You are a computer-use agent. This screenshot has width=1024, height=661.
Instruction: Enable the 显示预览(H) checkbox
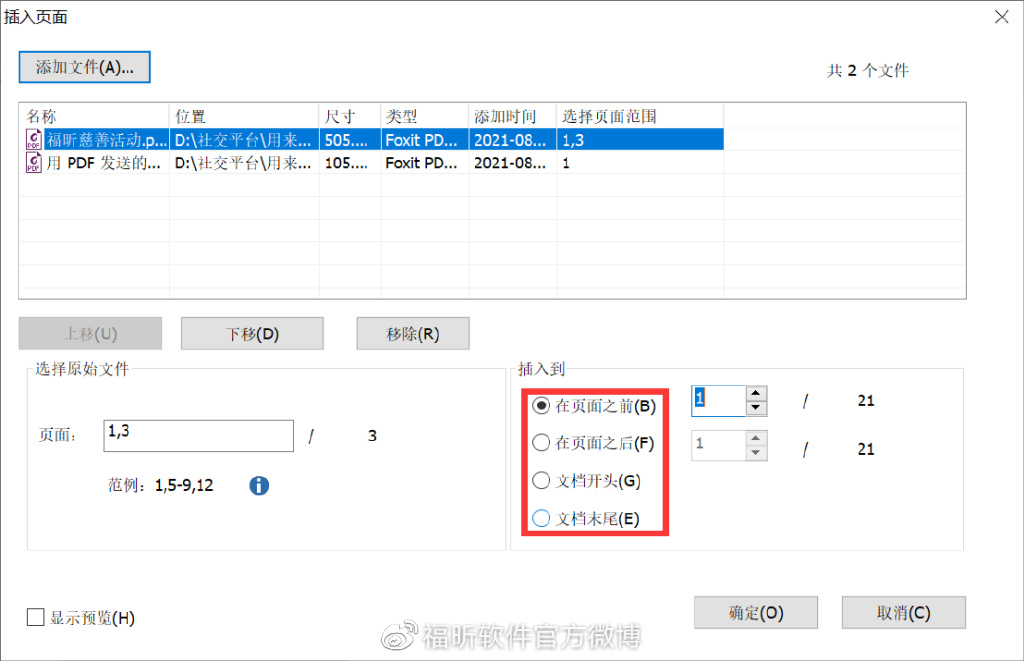pos(36,618)
